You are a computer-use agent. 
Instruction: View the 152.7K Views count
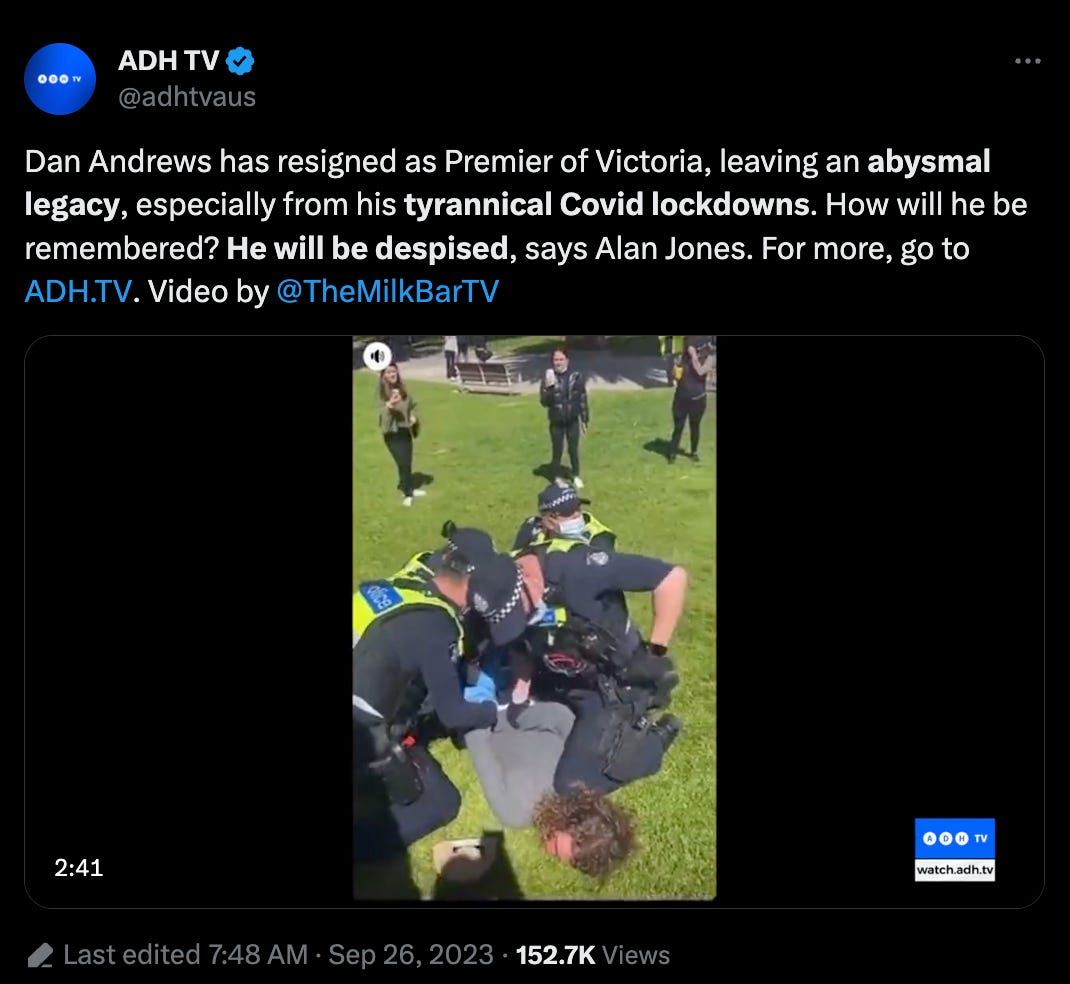click(x=593, y=955)
